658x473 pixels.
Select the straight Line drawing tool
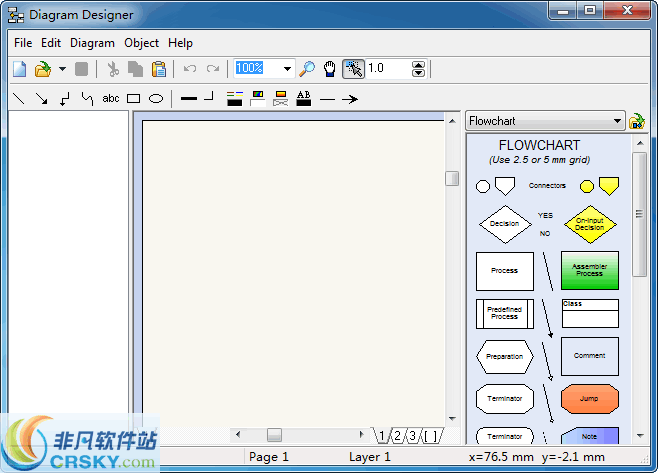[19, 99]
